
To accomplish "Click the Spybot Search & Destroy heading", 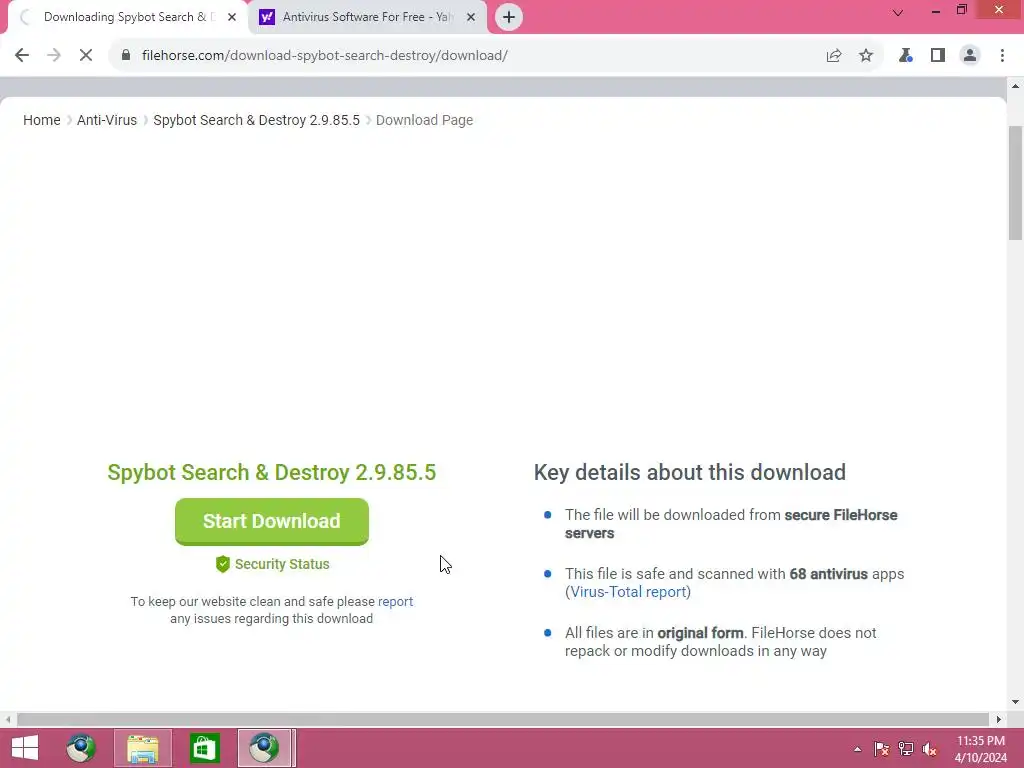I will [272, 472].
